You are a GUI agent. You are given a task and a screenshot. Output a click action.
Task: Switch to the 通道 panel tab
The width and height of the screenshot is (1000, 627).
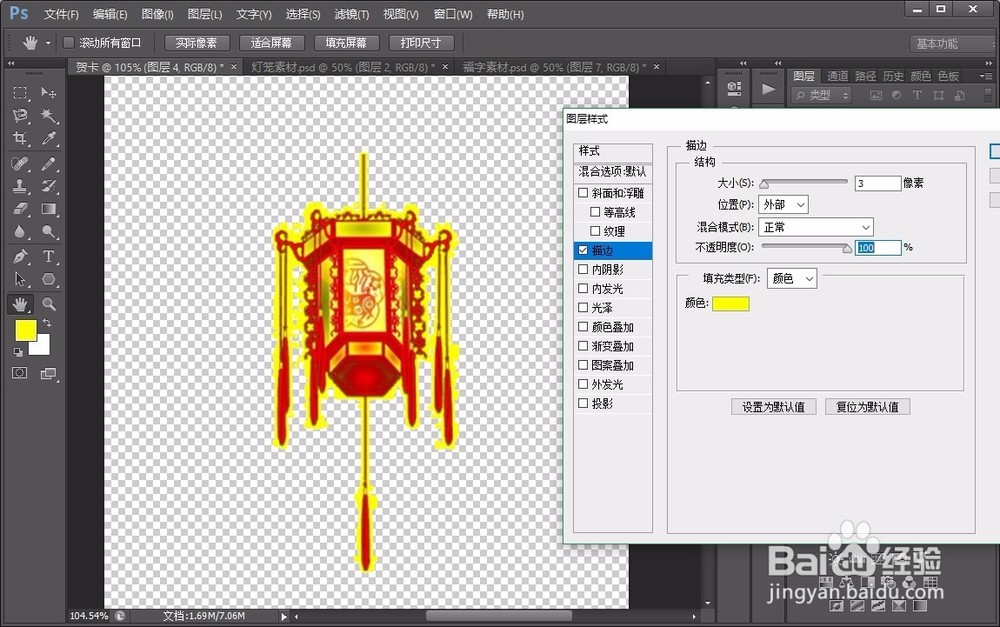[837, 76]
